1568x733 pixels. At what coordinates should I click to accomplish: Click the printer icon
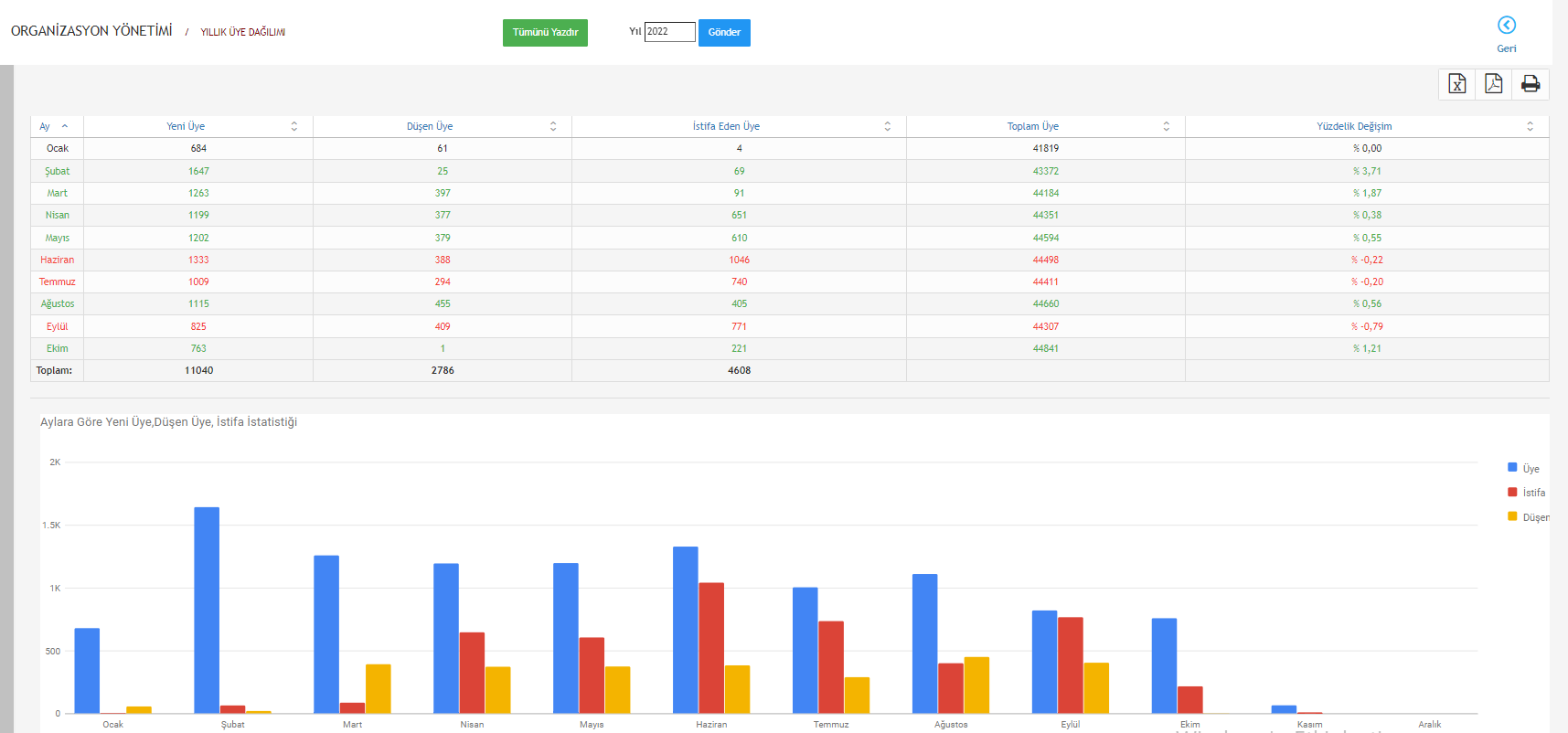click(x=1530, y=84)
